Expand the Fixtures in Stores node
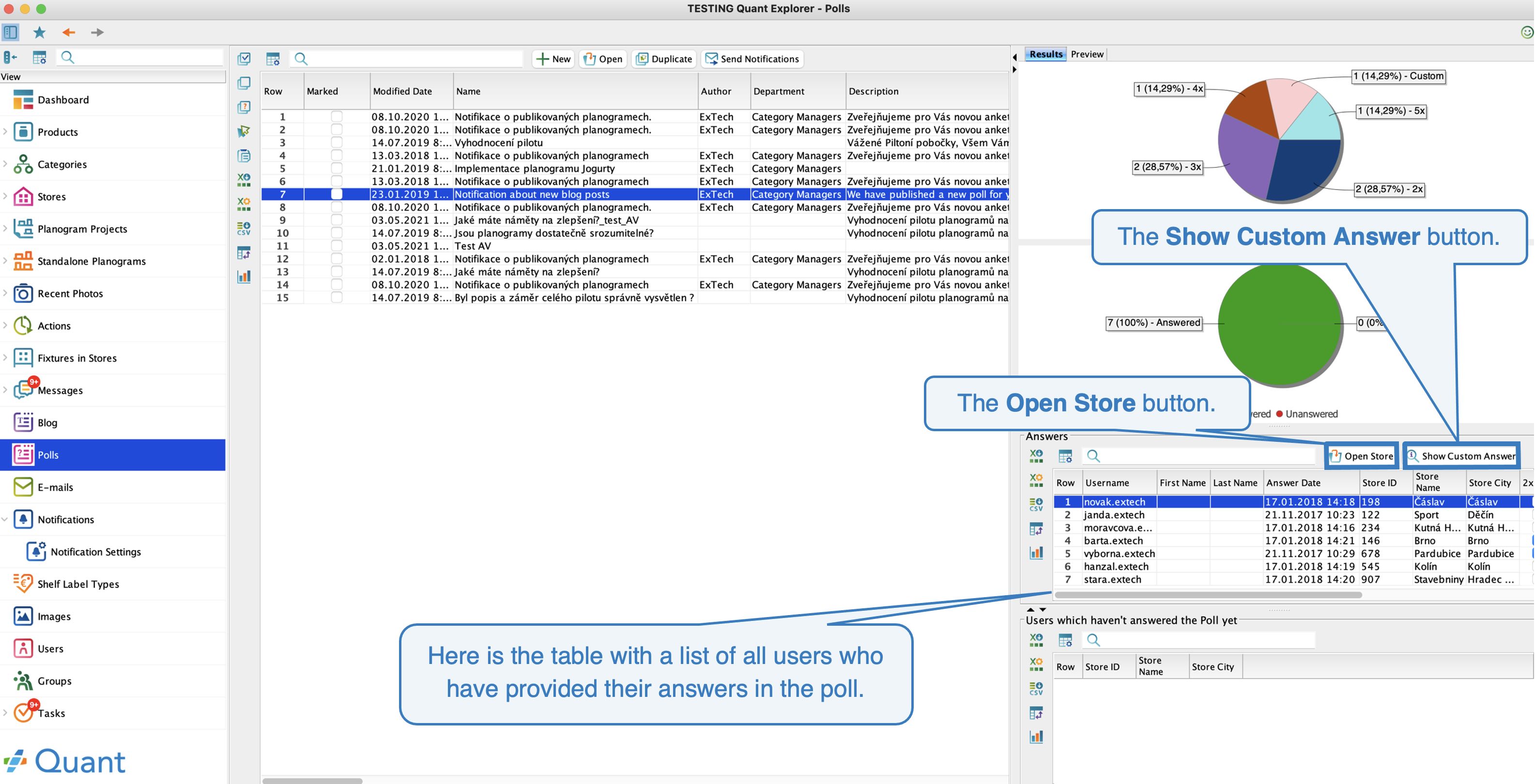The width and height of the screenshot is (1535, 784). (5, 358)
